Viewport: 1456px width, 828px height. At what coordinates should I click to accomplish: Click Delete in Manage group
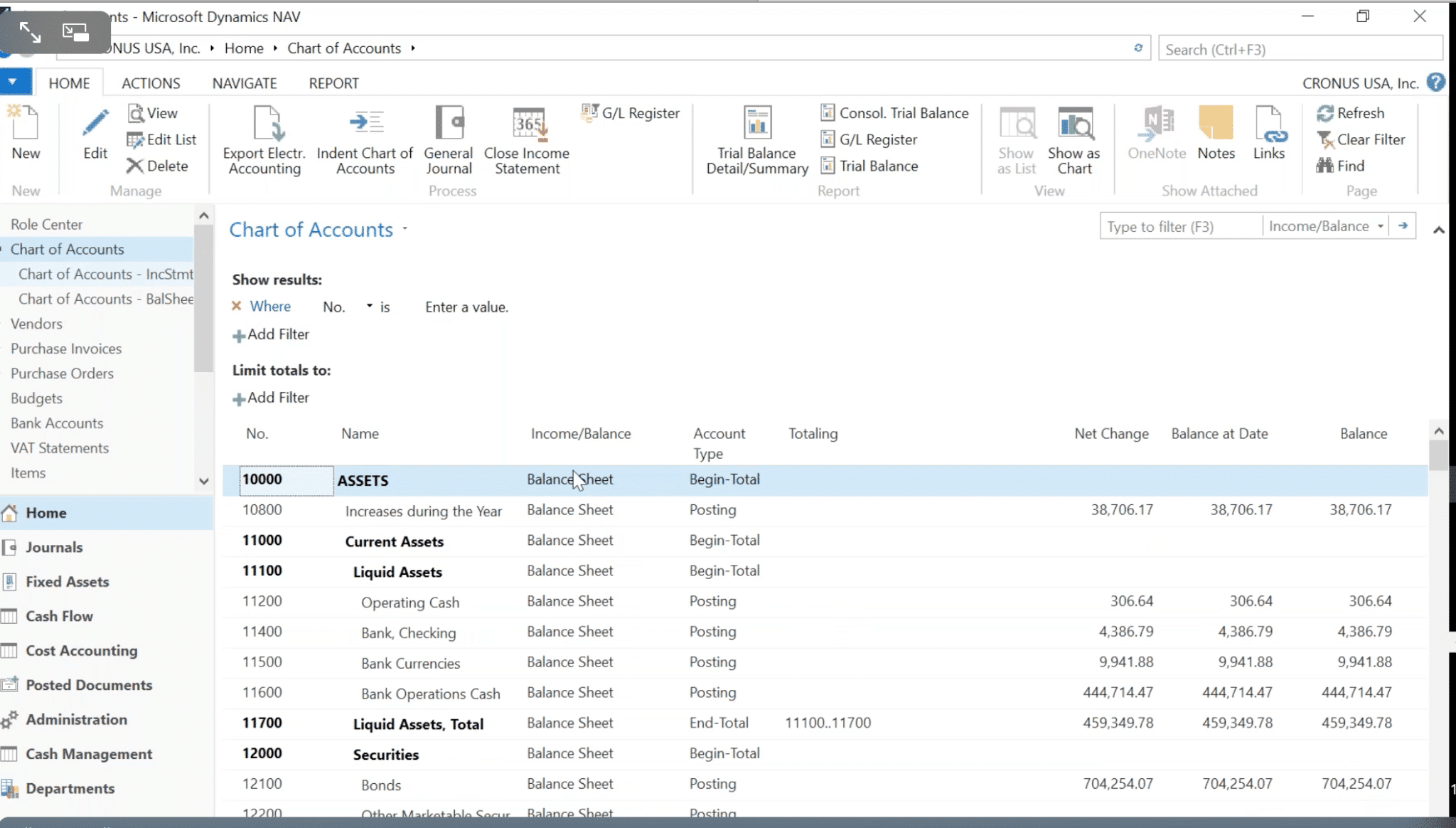157,166
